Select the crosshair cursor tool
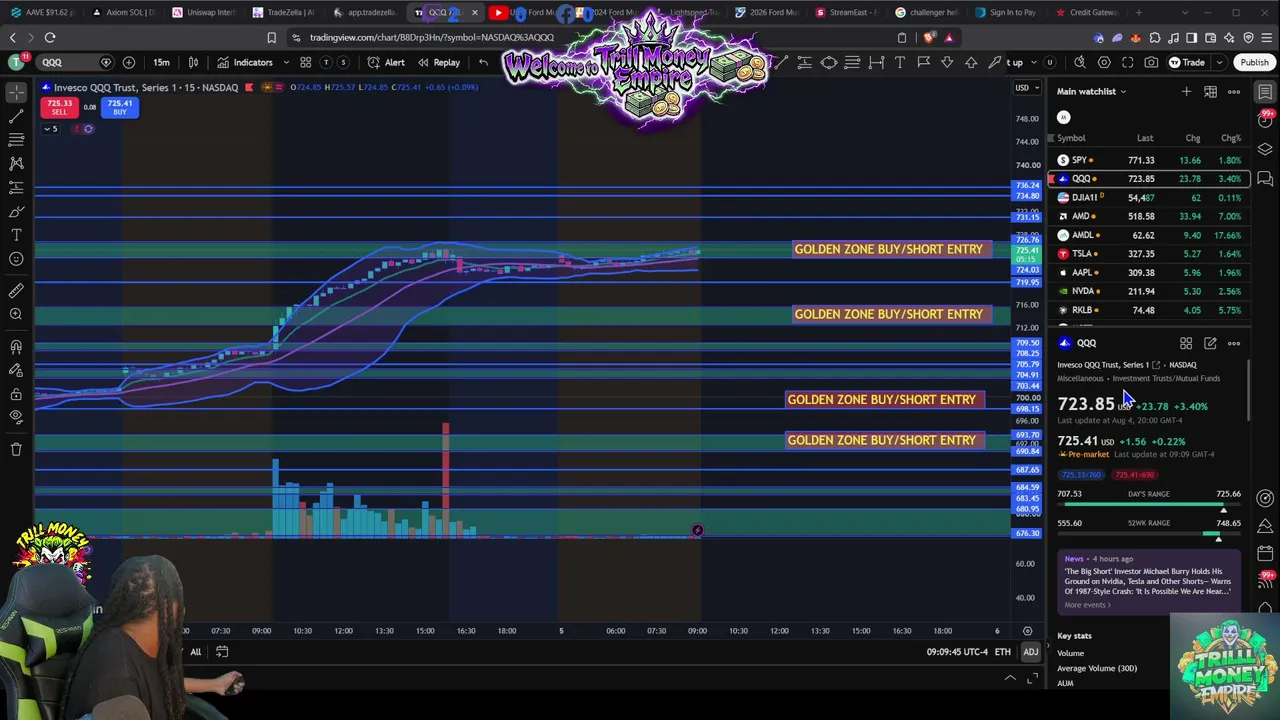This screenshot has width=1280, height=720. click(x=16, y=92)
